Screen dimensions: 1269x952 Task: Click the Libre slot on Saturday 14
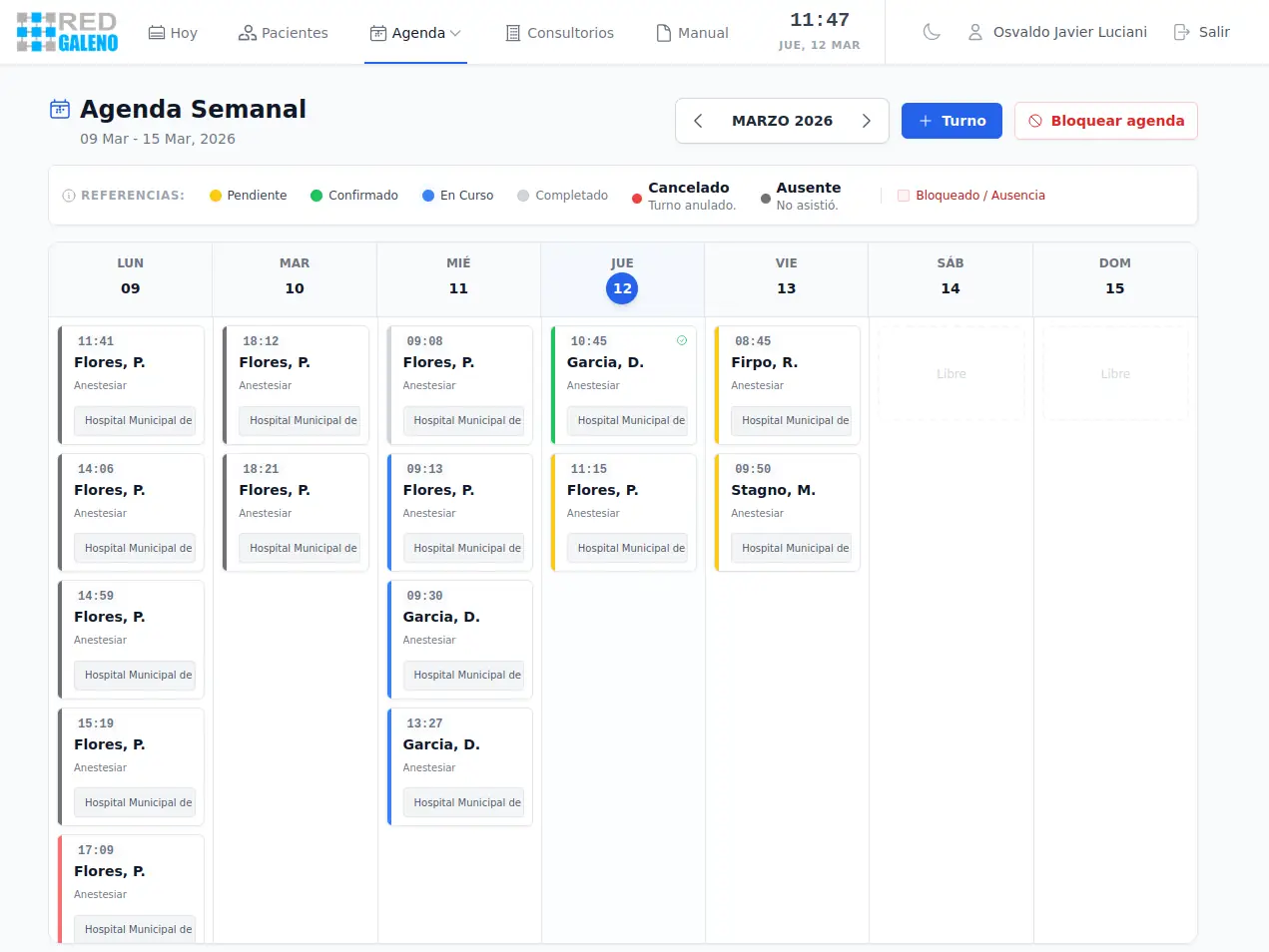[950, 373]
